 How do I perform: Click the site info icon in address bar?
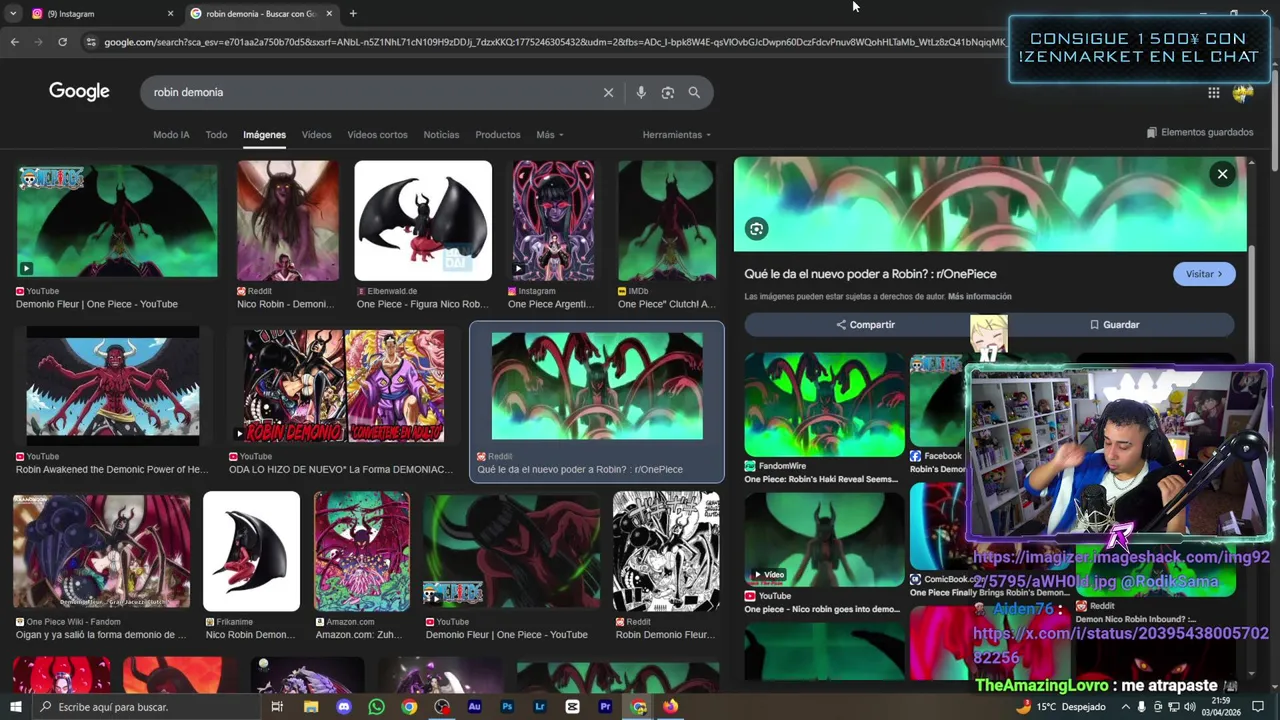91,42
